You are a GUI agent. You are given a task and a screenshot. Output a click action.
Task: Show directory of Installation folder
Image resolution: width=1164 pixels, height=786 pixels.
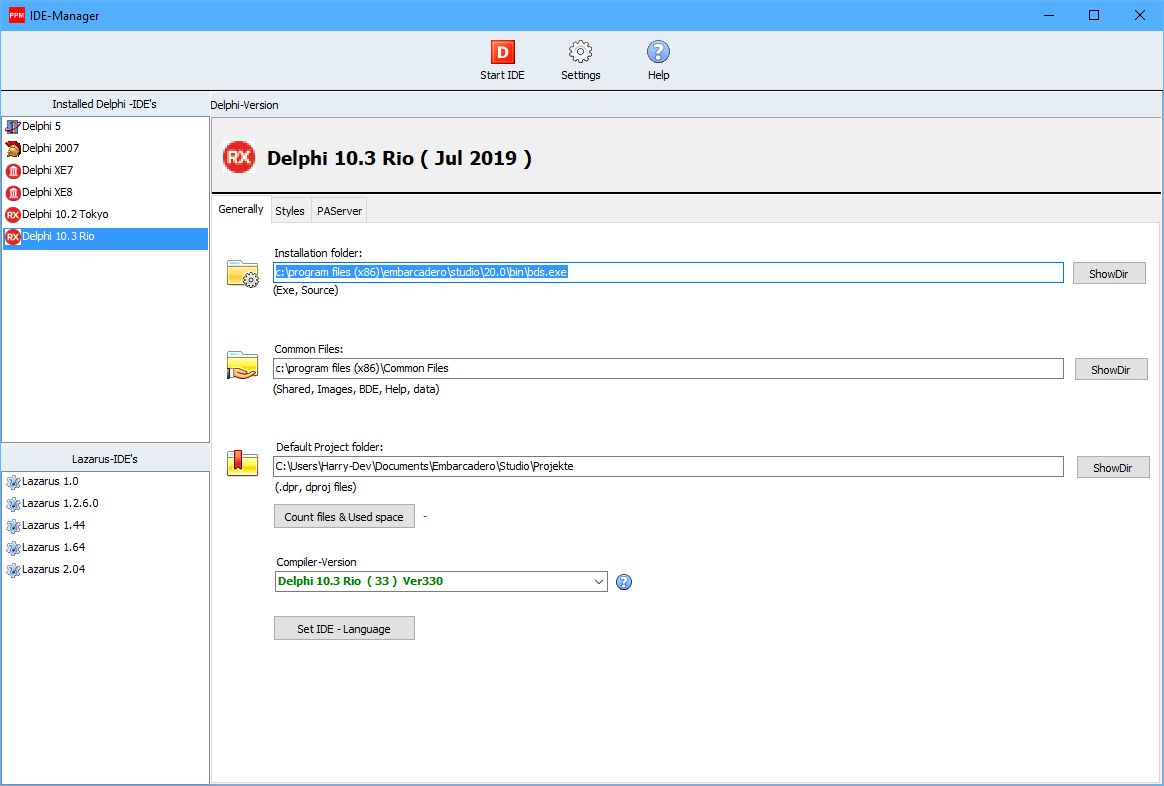pos(1109,273)
